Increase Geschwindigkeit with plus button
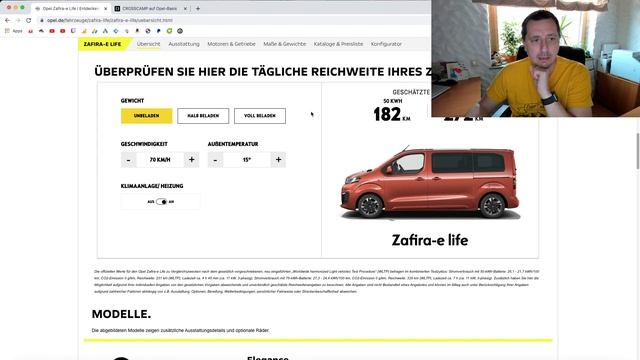This screenshot has height=360, width=640. point(191,160)
